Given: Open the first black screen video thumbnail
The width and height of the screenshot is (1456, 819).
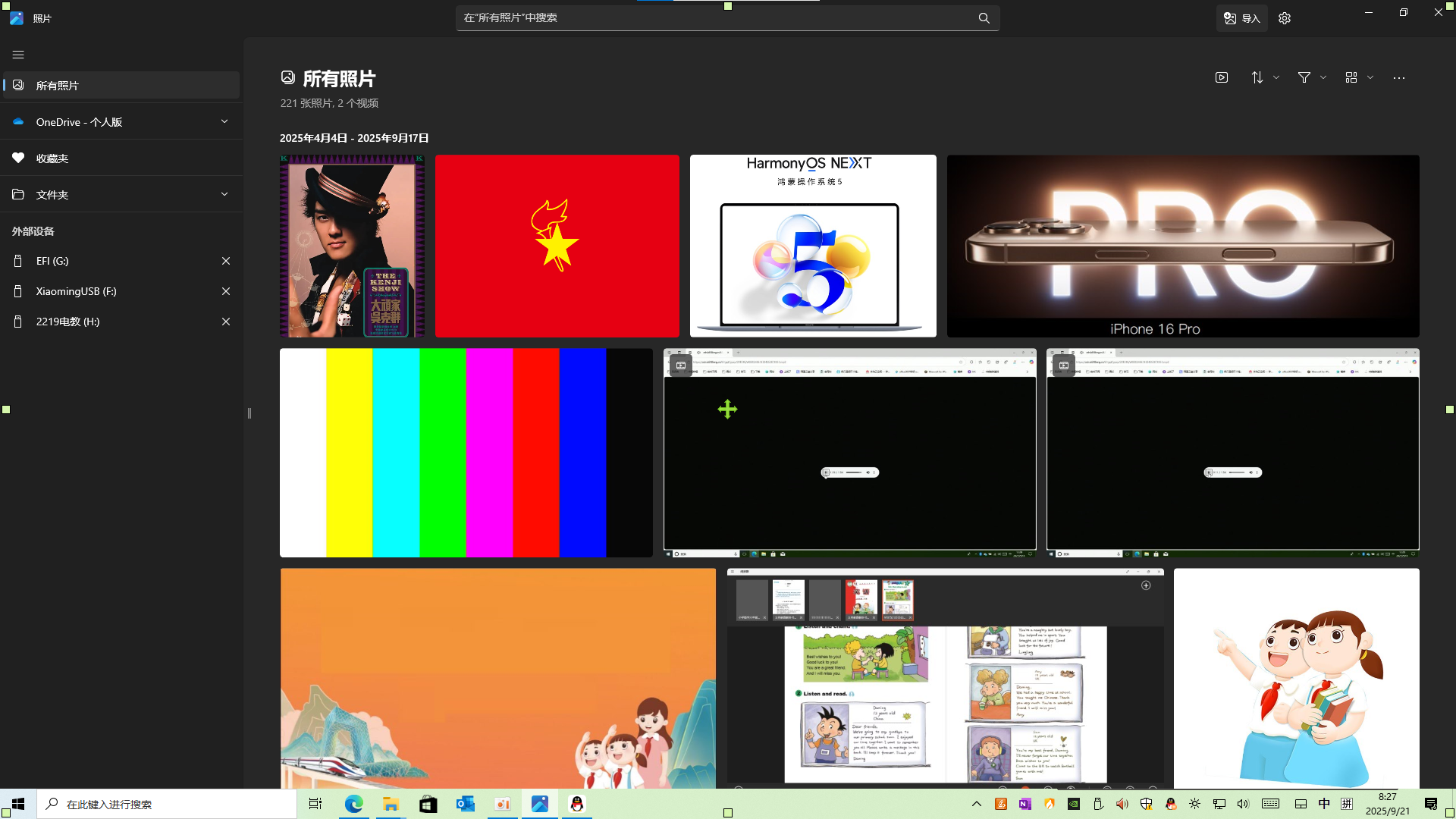Looking at the screenshot, I should point(849,453).
